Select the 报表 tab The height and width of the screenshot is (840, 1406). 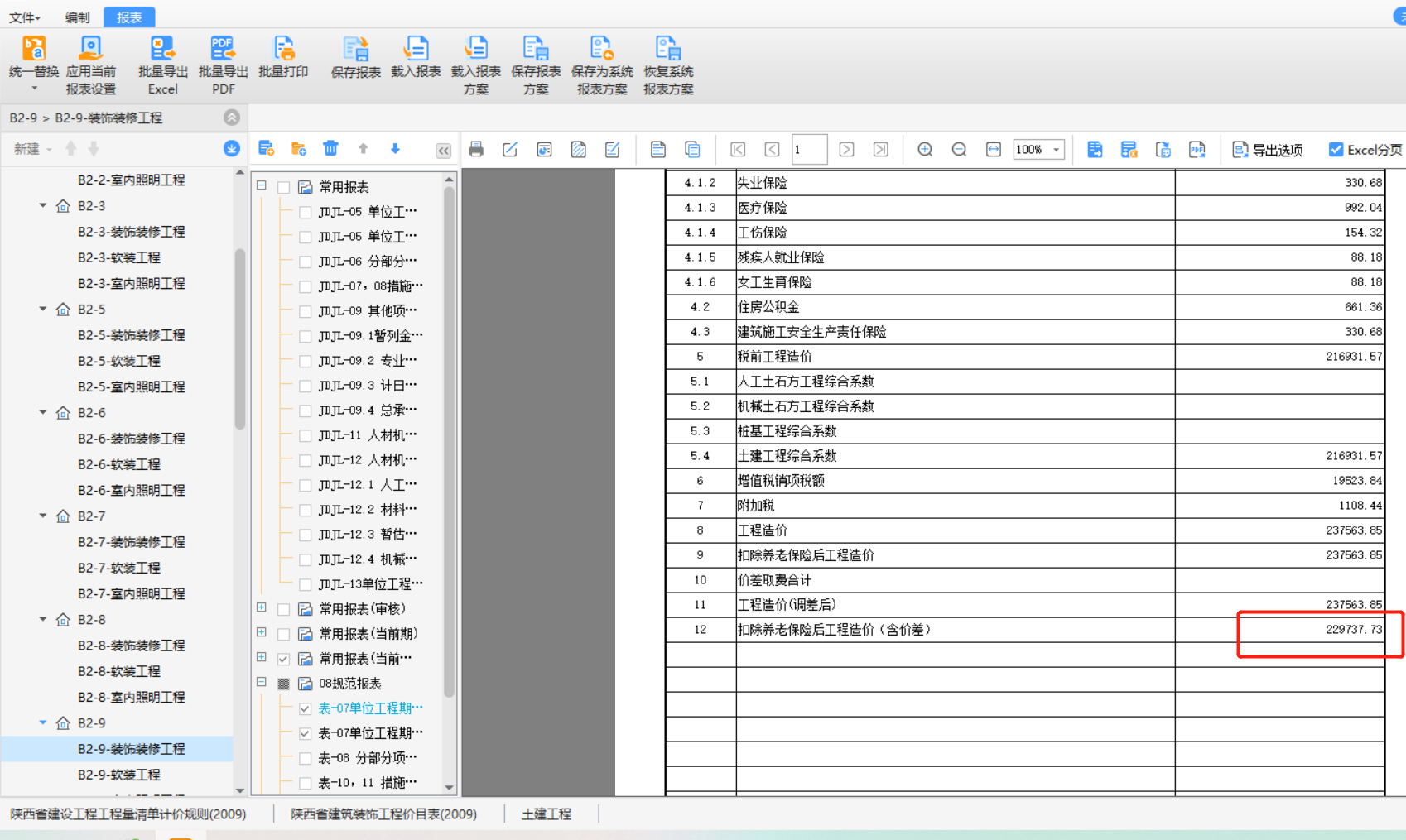pos(129,17)
